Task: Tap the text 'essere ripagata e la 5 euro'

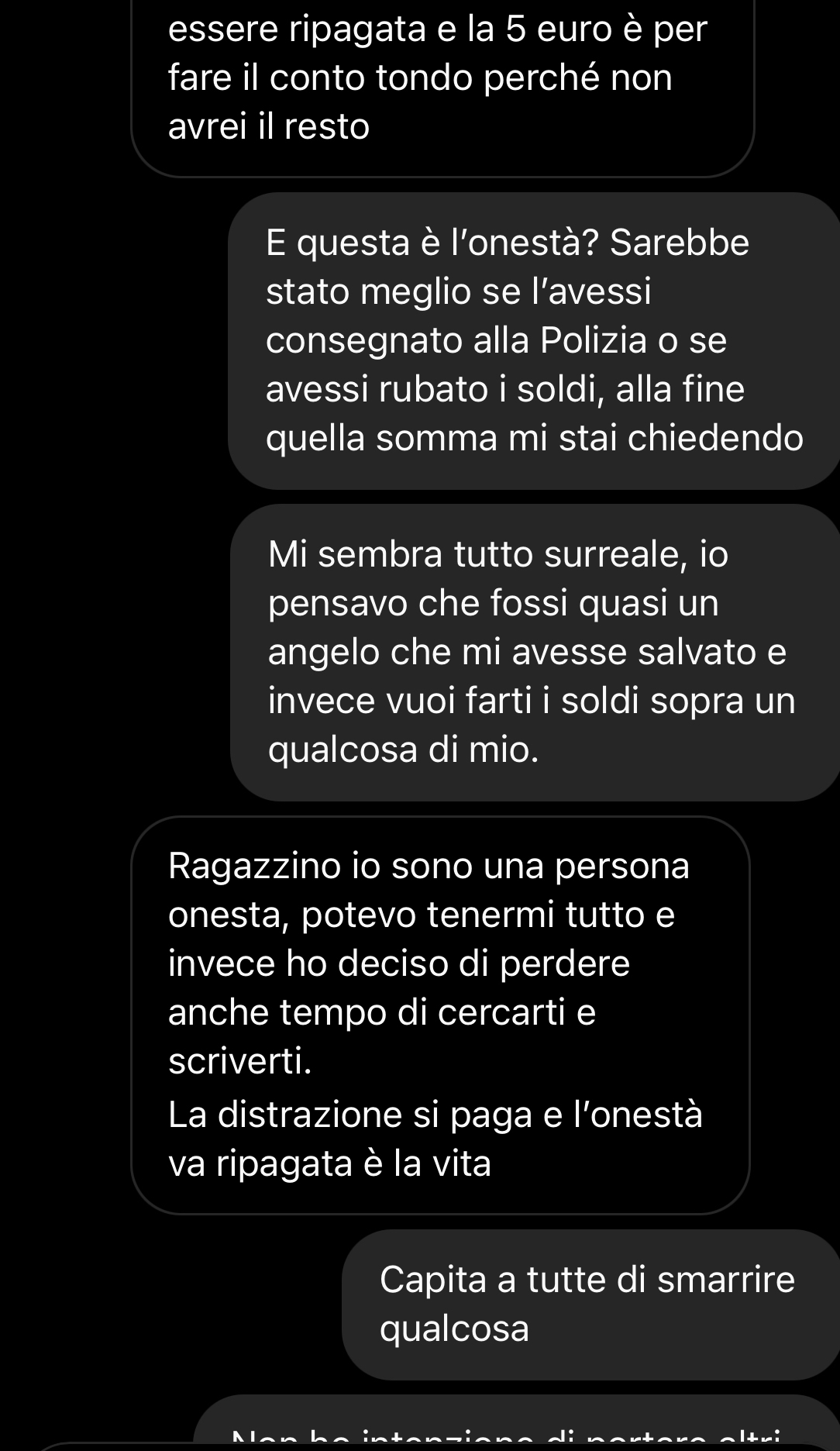Action: pos(385,29)
